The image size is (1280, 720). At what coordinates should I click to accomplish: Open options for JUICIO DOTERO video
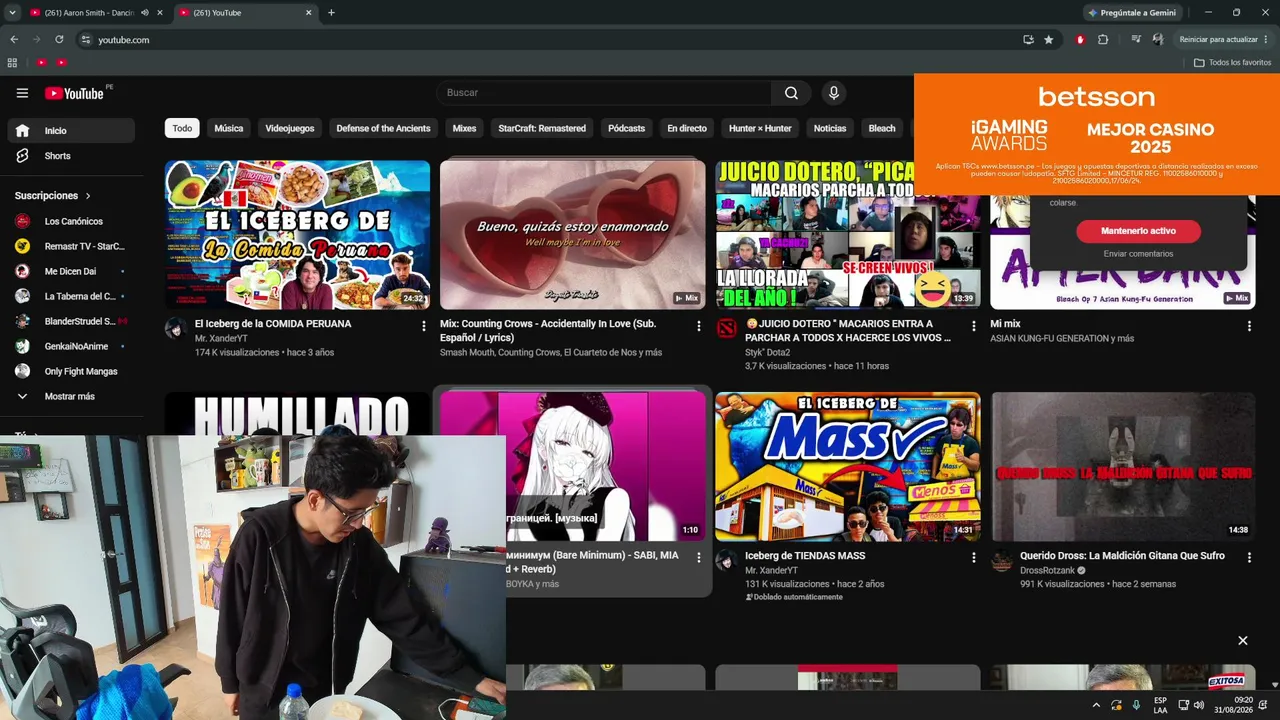(974, 326)
